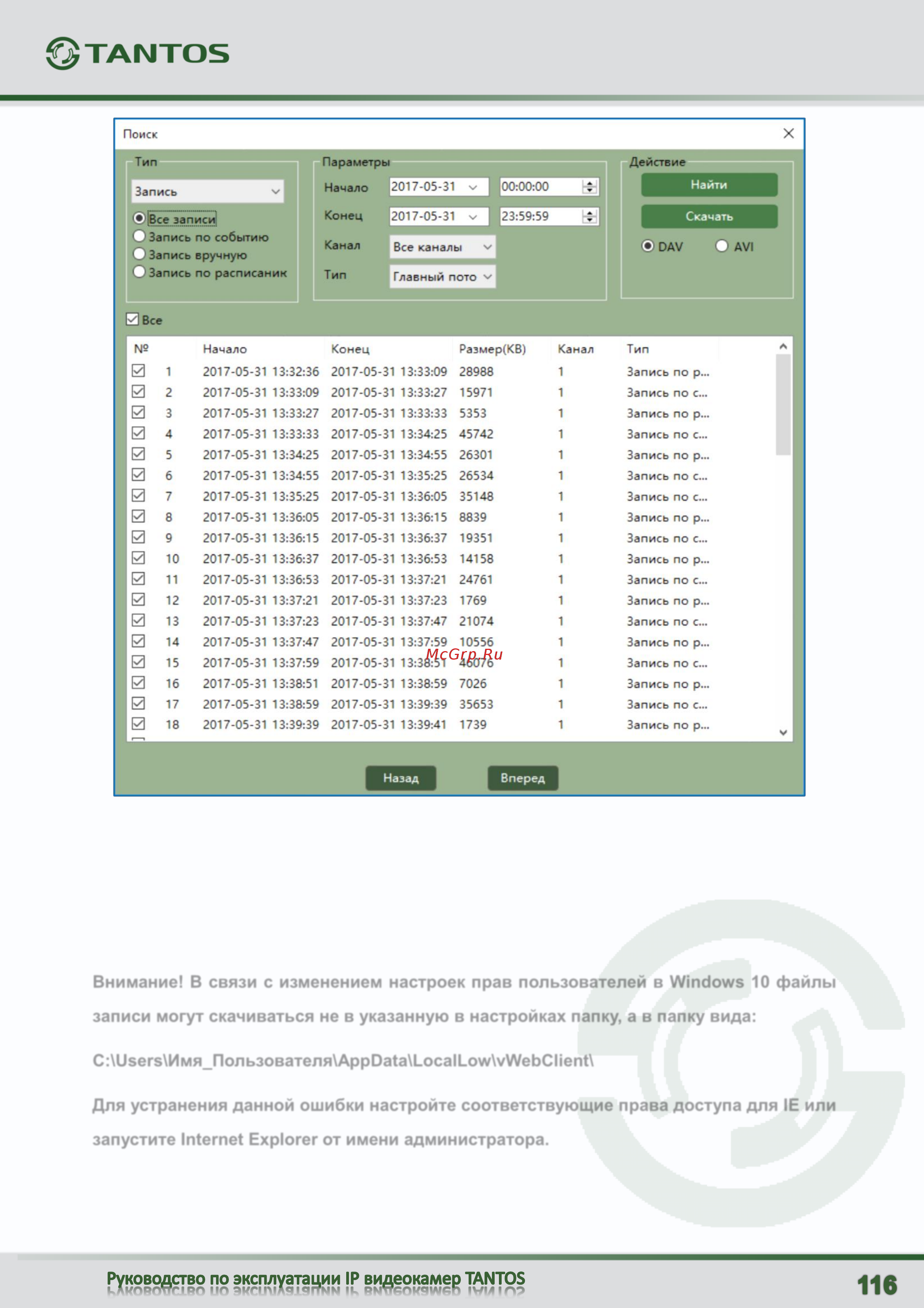Uncheck the checkbox for record 10
The width and height of the screenshot is (924, 1308).
tap(138, 558)
